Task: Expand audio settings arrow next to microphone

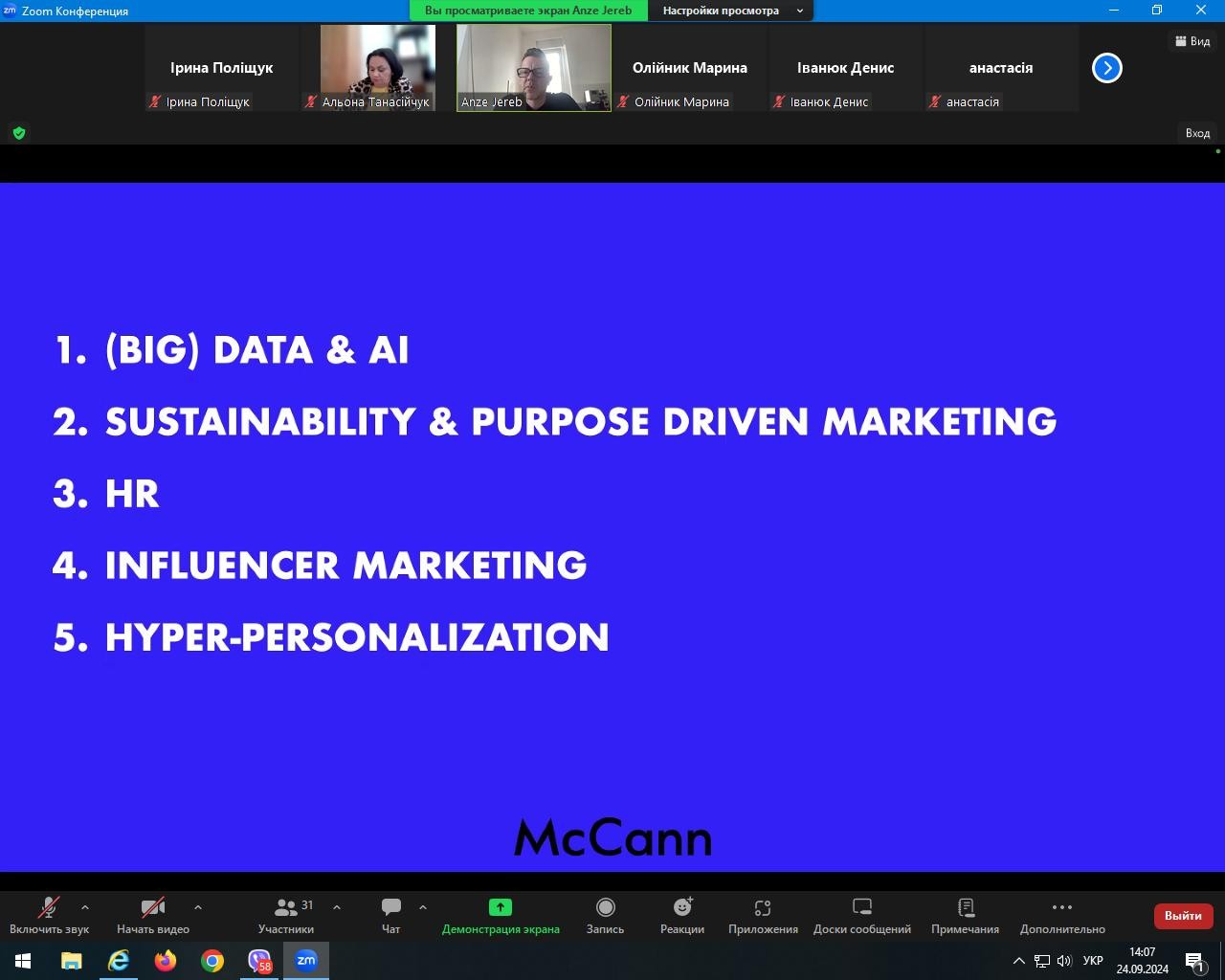Action: pyautogui.click(x=85, y=907)
